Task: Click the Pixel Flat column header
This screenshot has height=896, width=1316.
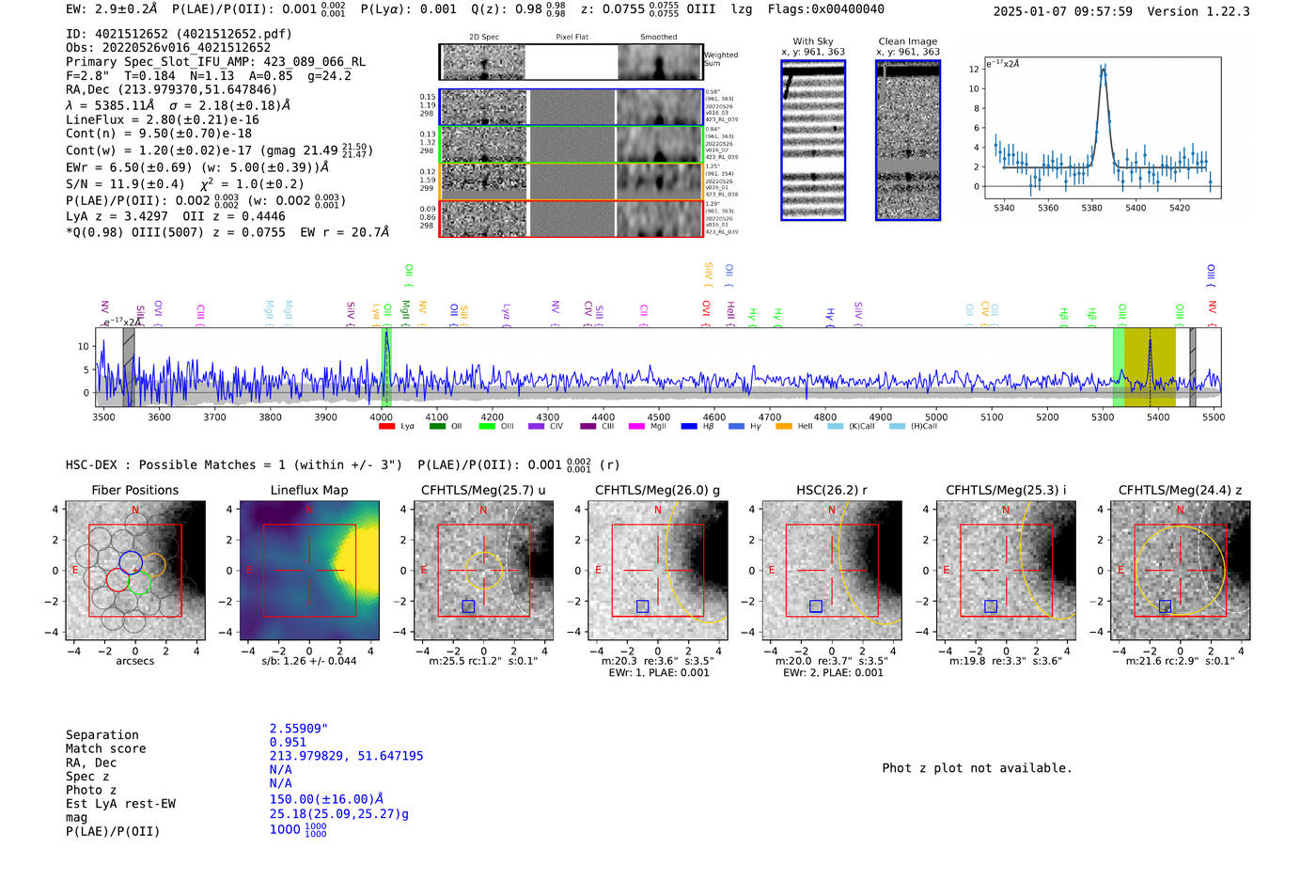Action: tap(572, 37)
